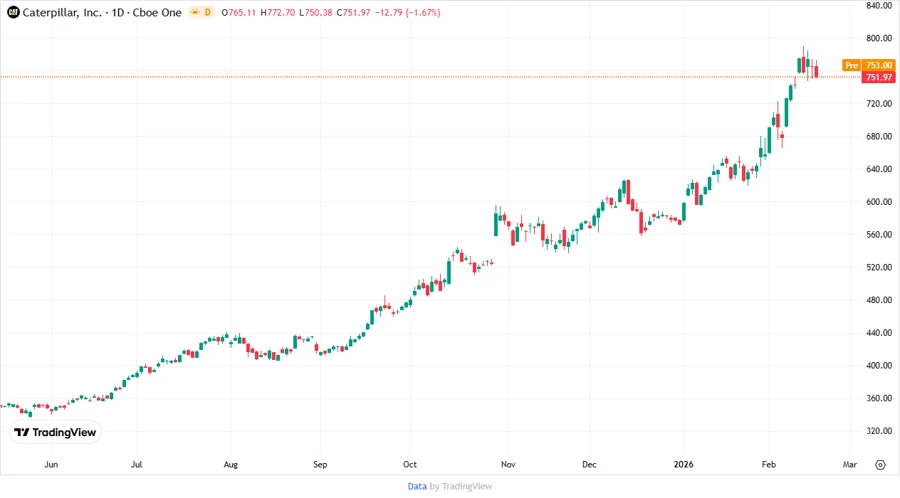Click the orange sun delayed-data indicator

tap(195, 12)
